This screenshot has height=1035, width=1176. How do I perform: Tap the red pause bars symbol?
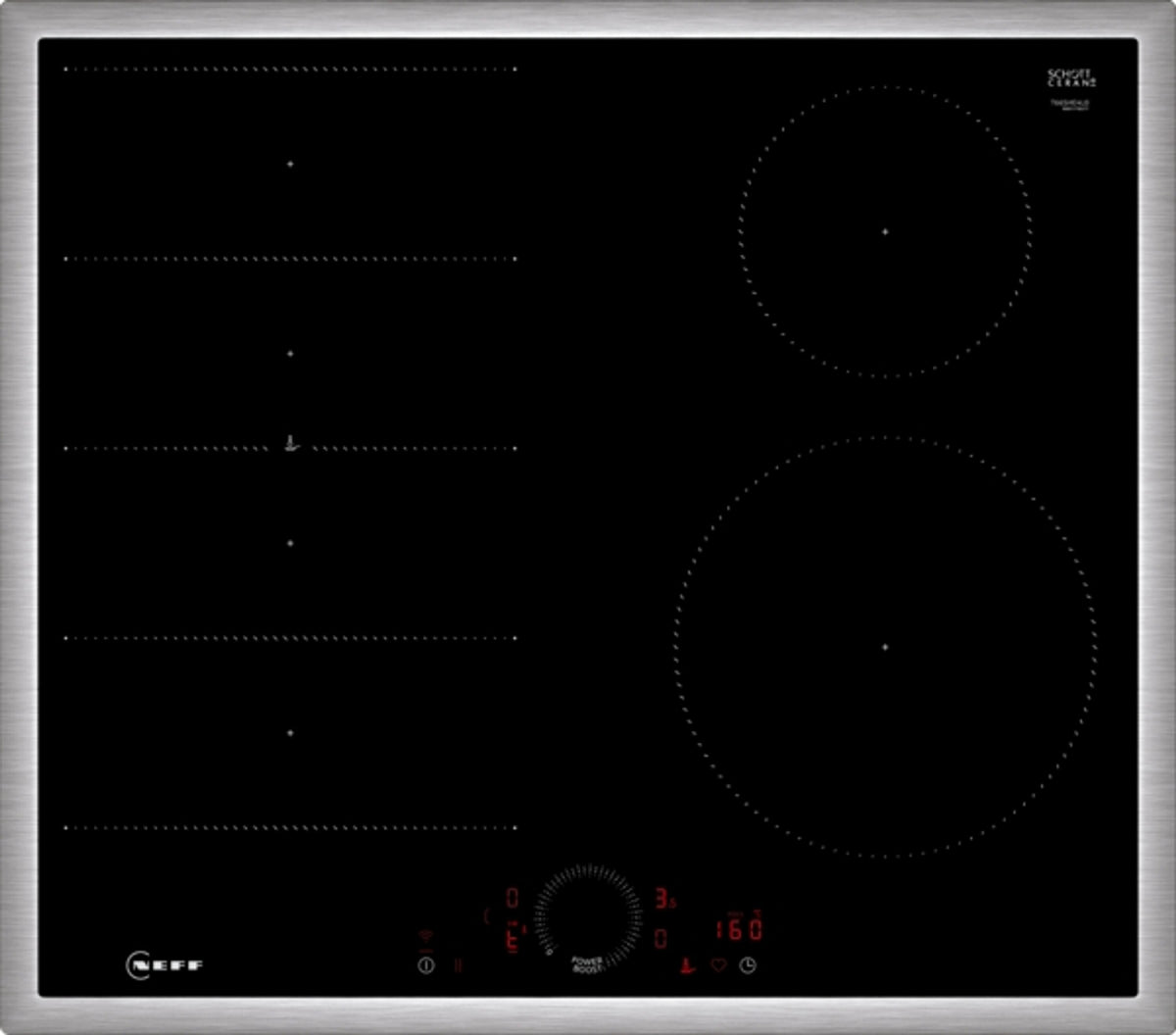click(x=458, y=965)
